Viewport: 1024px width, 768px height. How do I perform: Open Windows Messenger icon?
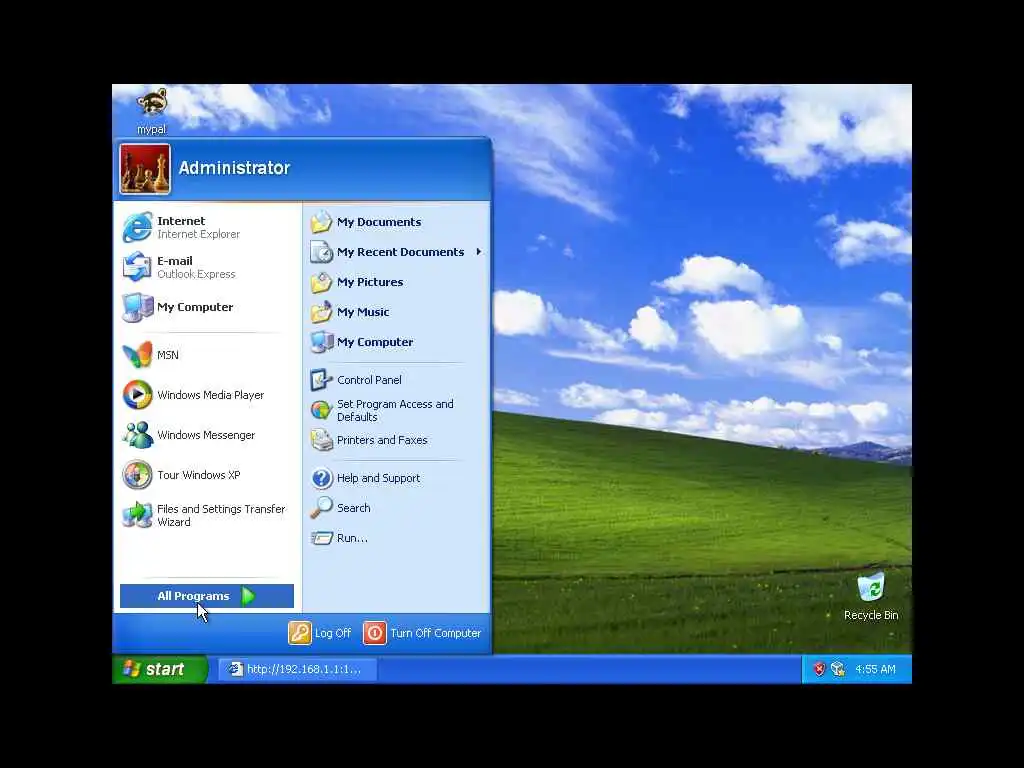tap(137, 435)
